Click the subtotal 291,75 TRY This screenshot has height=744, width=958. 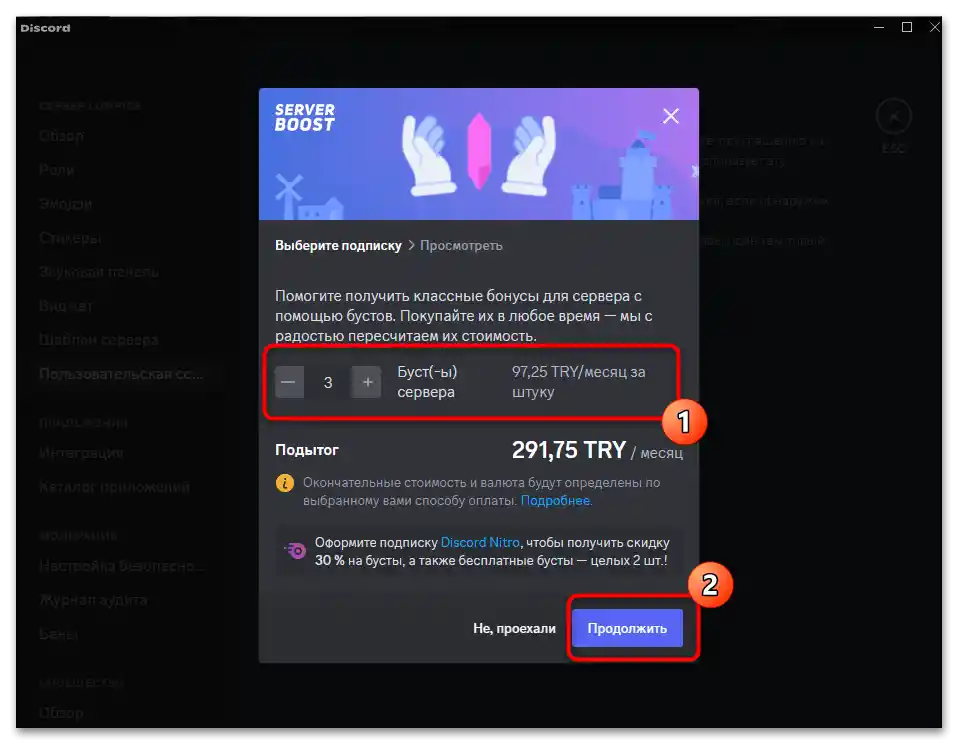coord(569,450)
